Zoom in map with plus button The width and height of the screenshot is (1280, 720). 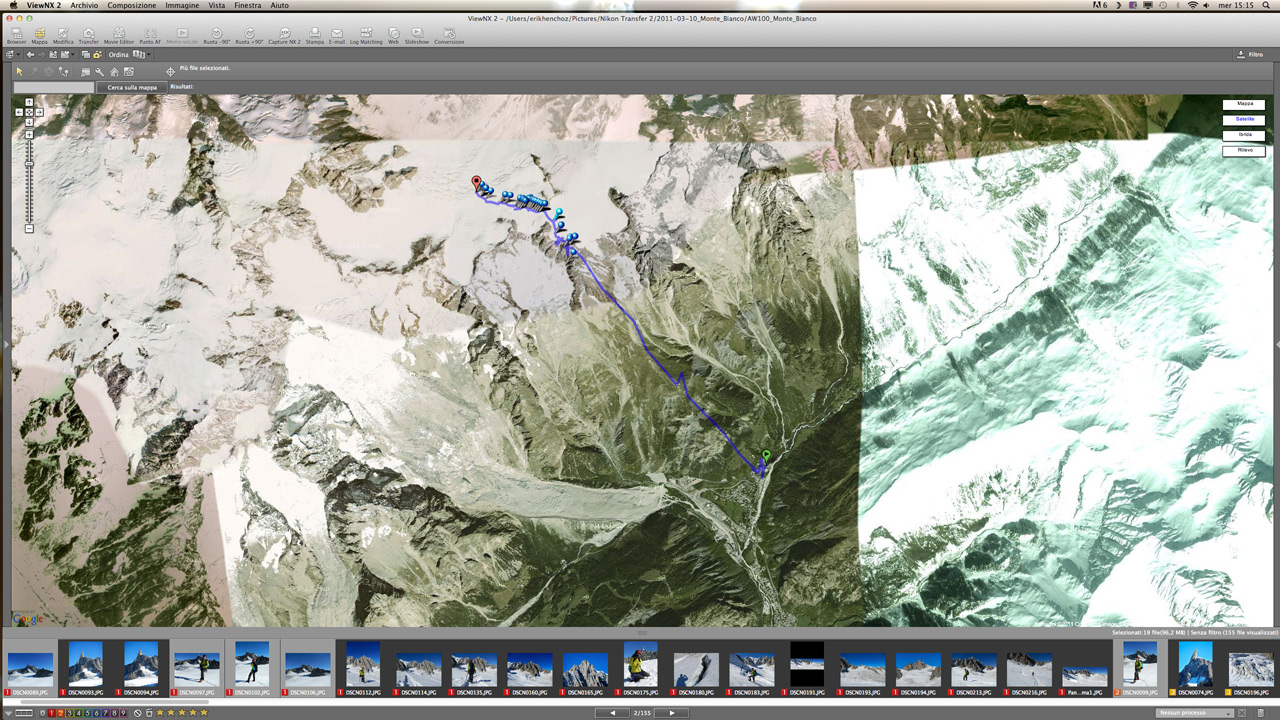point(29,134)
